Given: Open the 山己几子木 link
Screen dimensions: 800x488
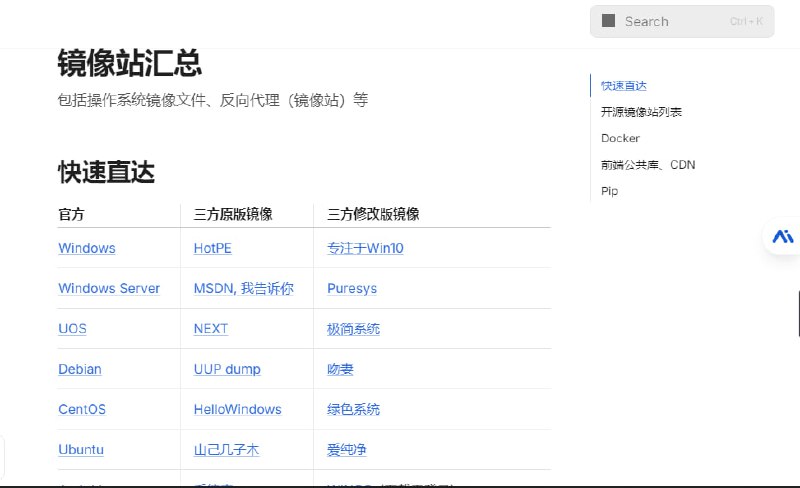Looking at the screenshot, I should 226,450.
